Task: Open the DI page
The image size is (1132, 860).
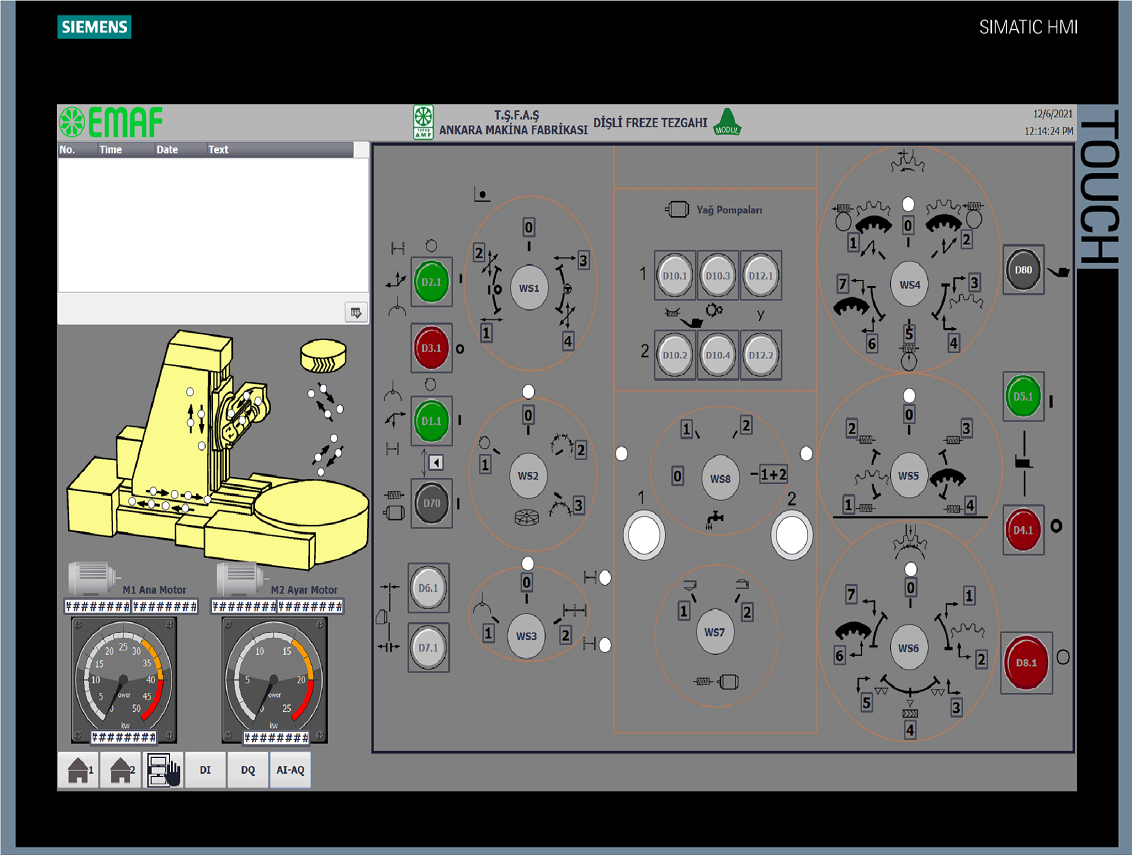Action: [x=205, y=770]
